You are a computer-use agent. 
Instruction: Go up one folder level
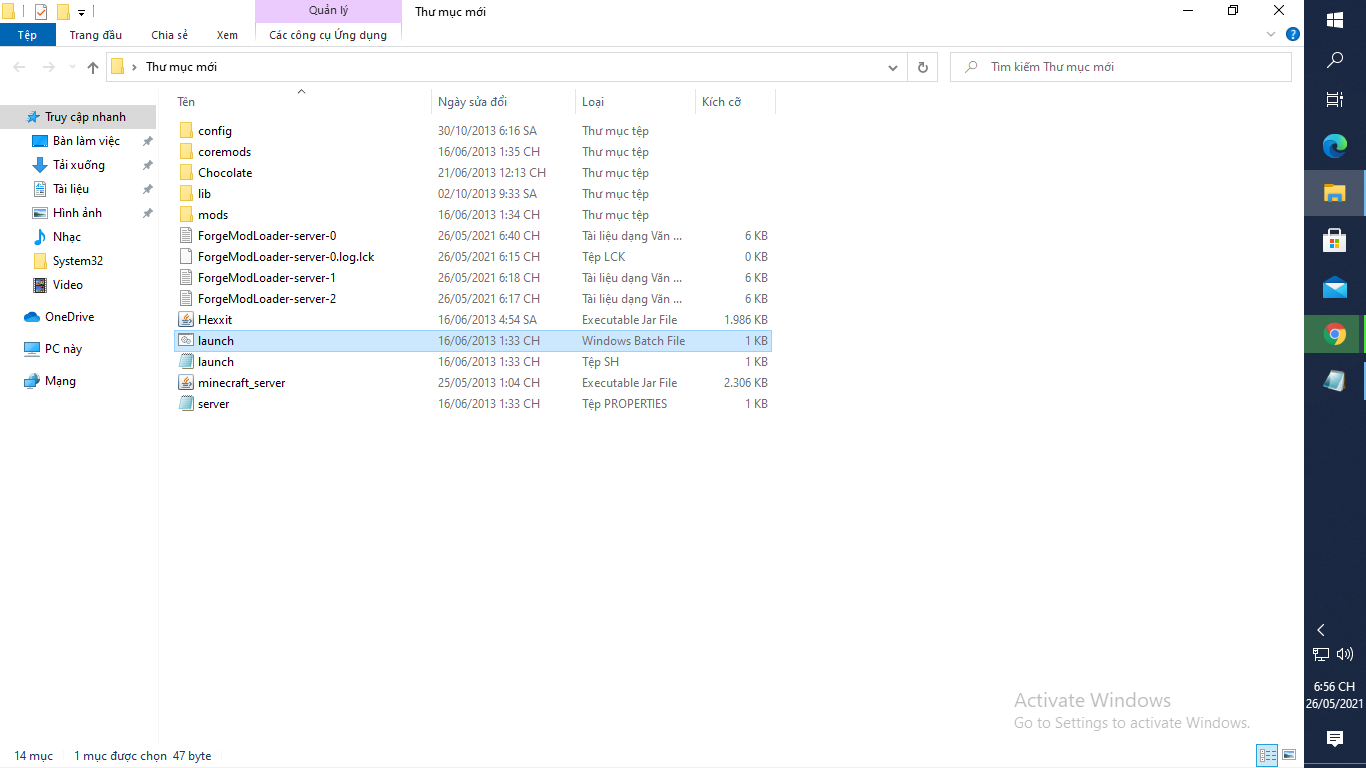pos(93,67)
